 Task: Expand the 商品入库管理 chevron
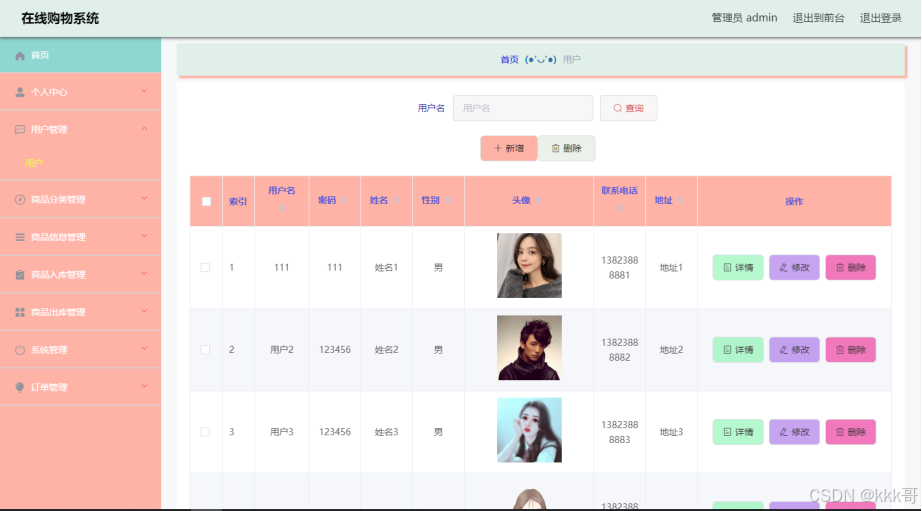point(144,274)
